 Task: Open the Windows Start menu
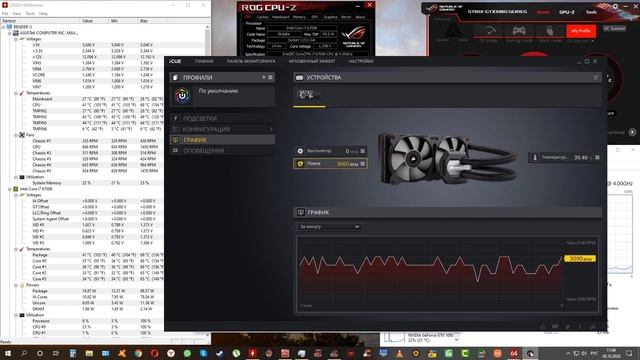point(7,353)
